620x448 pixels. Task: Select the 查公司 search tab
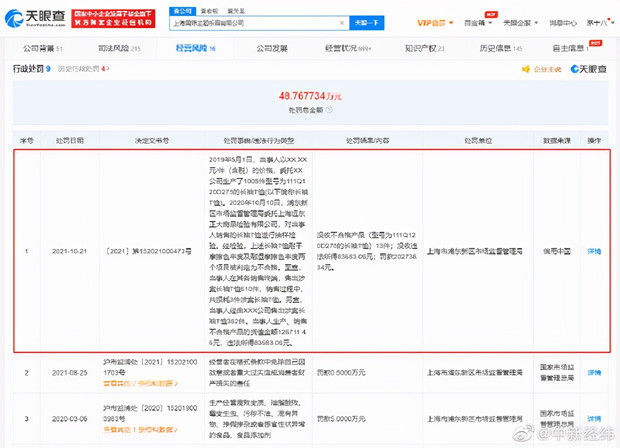(x=182, y=11)
